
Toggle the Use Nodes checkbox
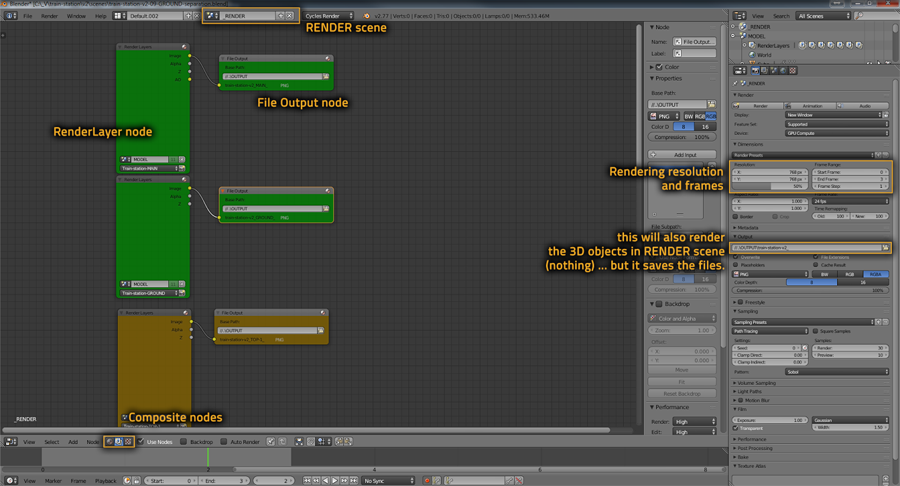[141, 442]
